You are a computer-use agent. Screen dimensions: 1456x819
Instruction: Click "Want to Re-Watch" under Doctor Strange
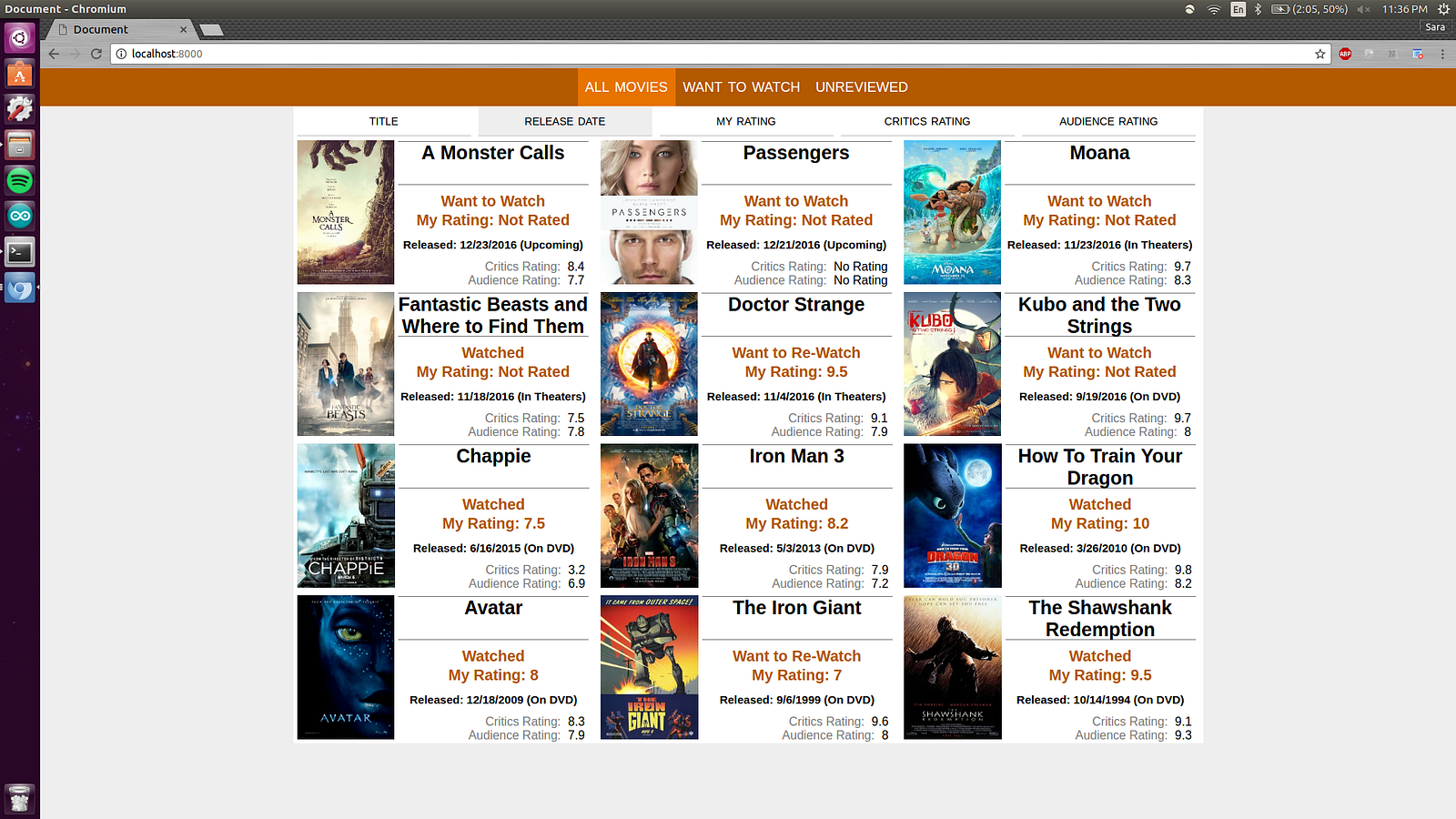tap(796, 353)
